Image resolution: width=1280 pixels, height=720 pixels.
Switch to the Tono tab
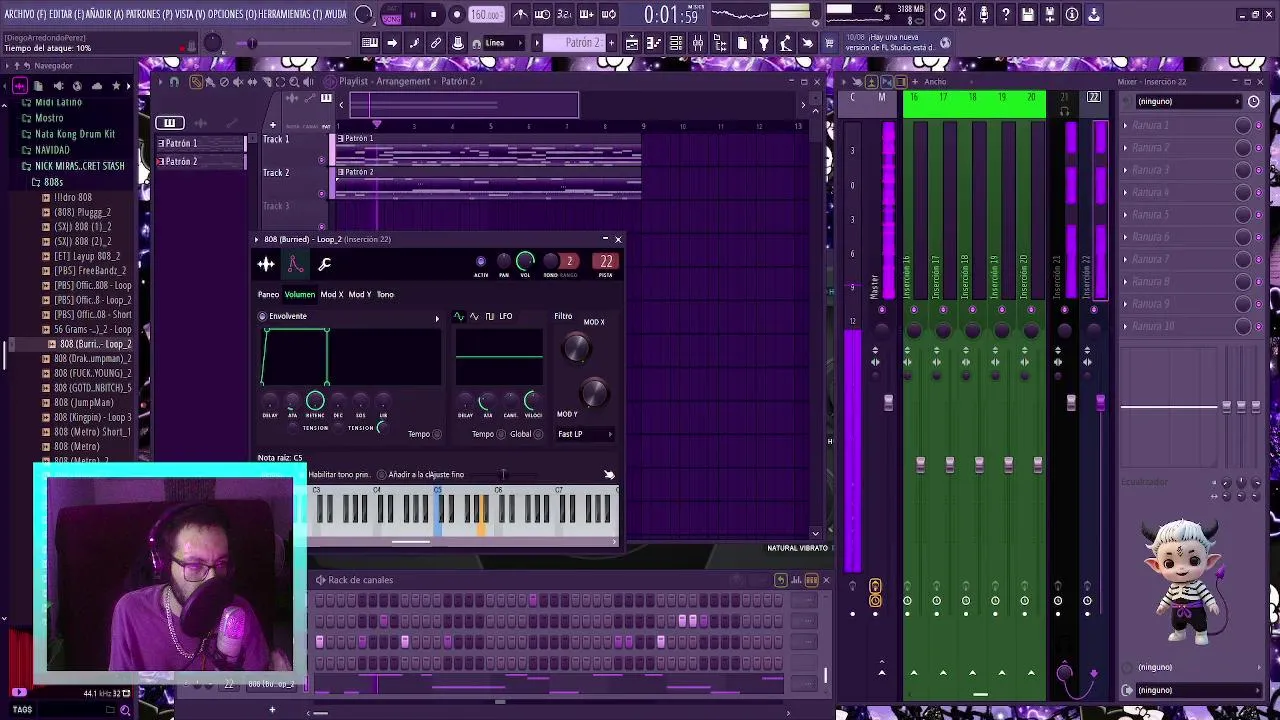point(385,294)
